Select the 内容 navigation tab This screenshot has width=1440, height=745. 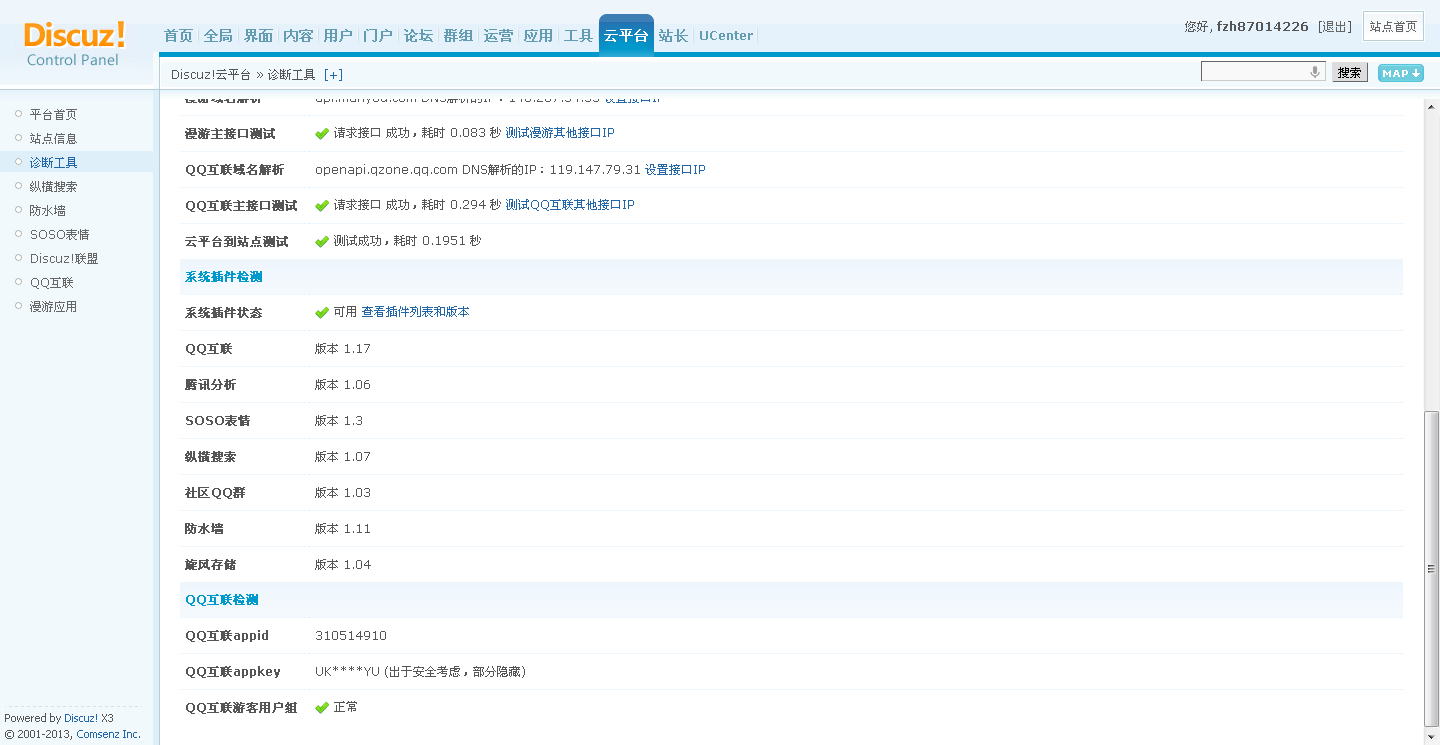298,36
